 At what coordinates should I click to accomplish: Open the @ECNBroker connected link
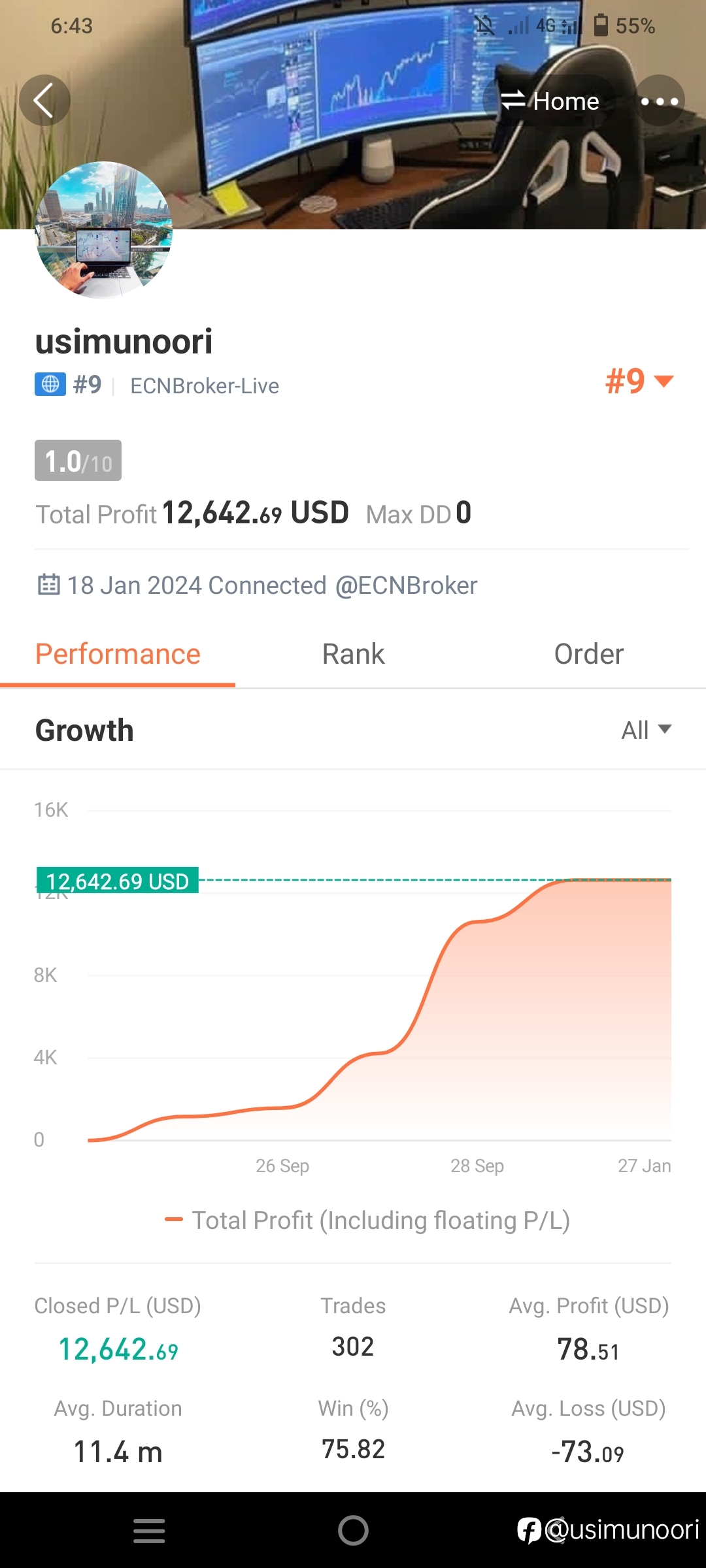[x=406, y=585]
